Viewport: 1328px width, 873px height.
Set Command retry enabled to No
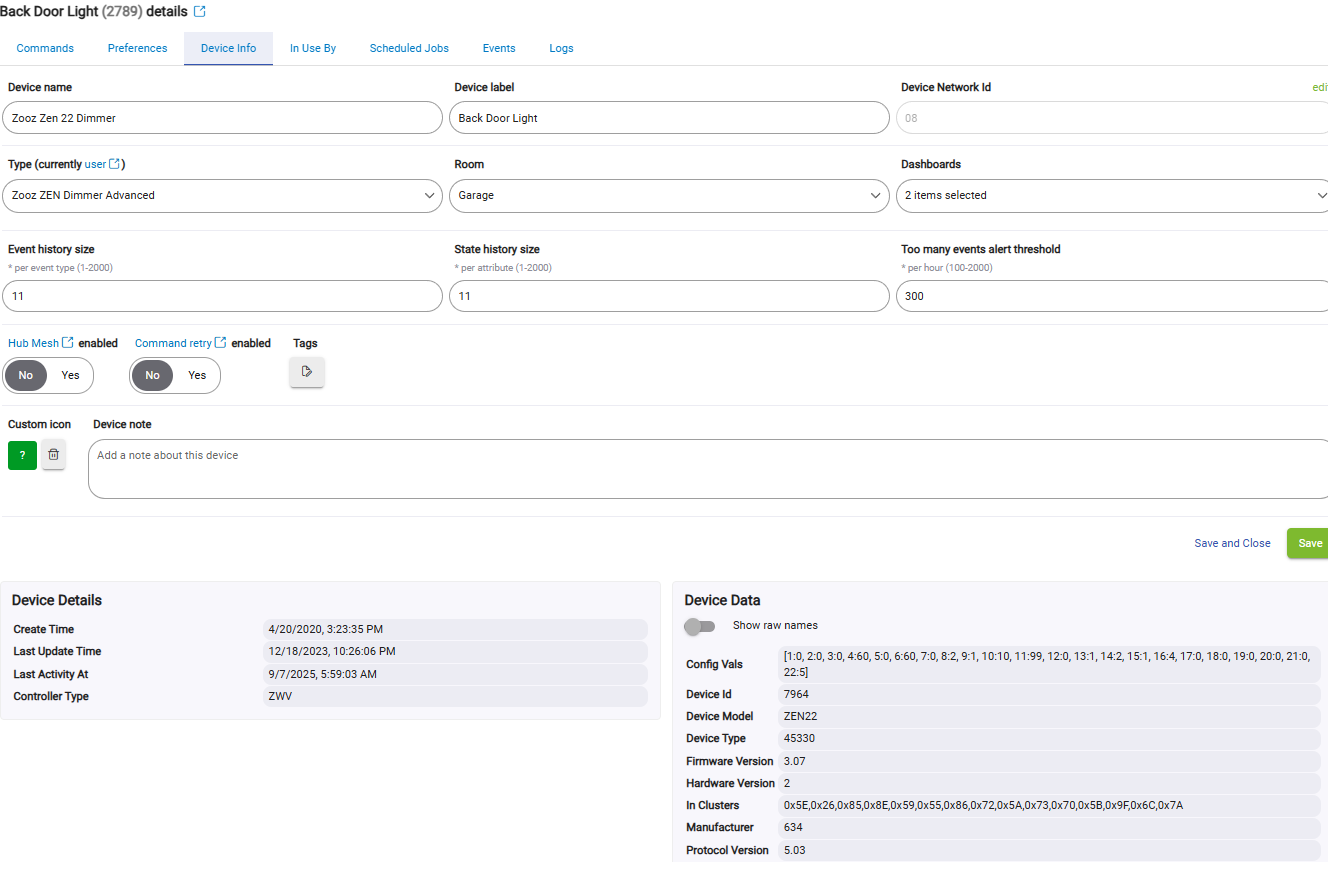click(x=152, y=375)
